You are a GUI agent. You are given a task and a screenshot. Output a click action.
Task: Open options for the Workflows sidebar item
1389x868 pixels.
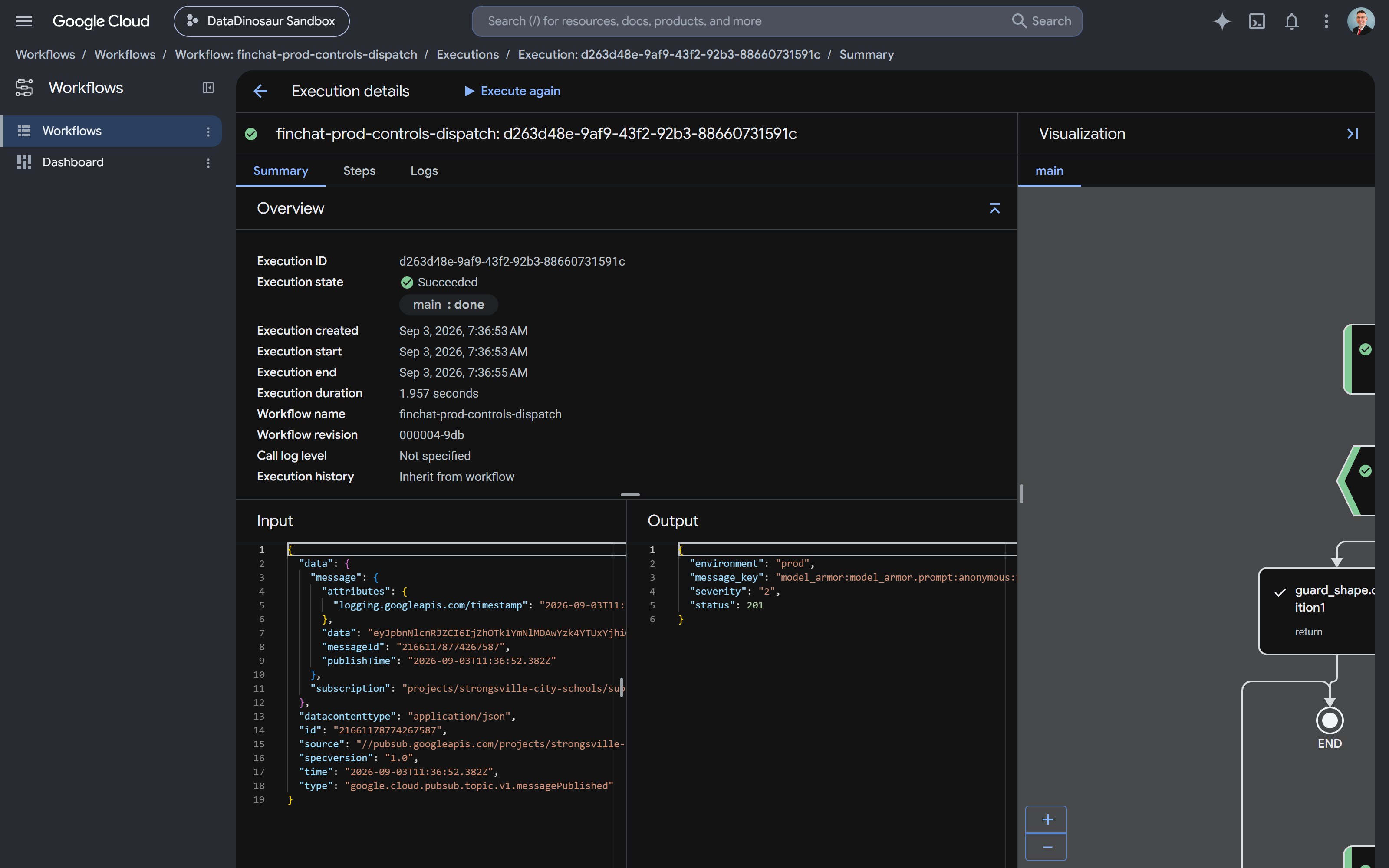[208, 132]
